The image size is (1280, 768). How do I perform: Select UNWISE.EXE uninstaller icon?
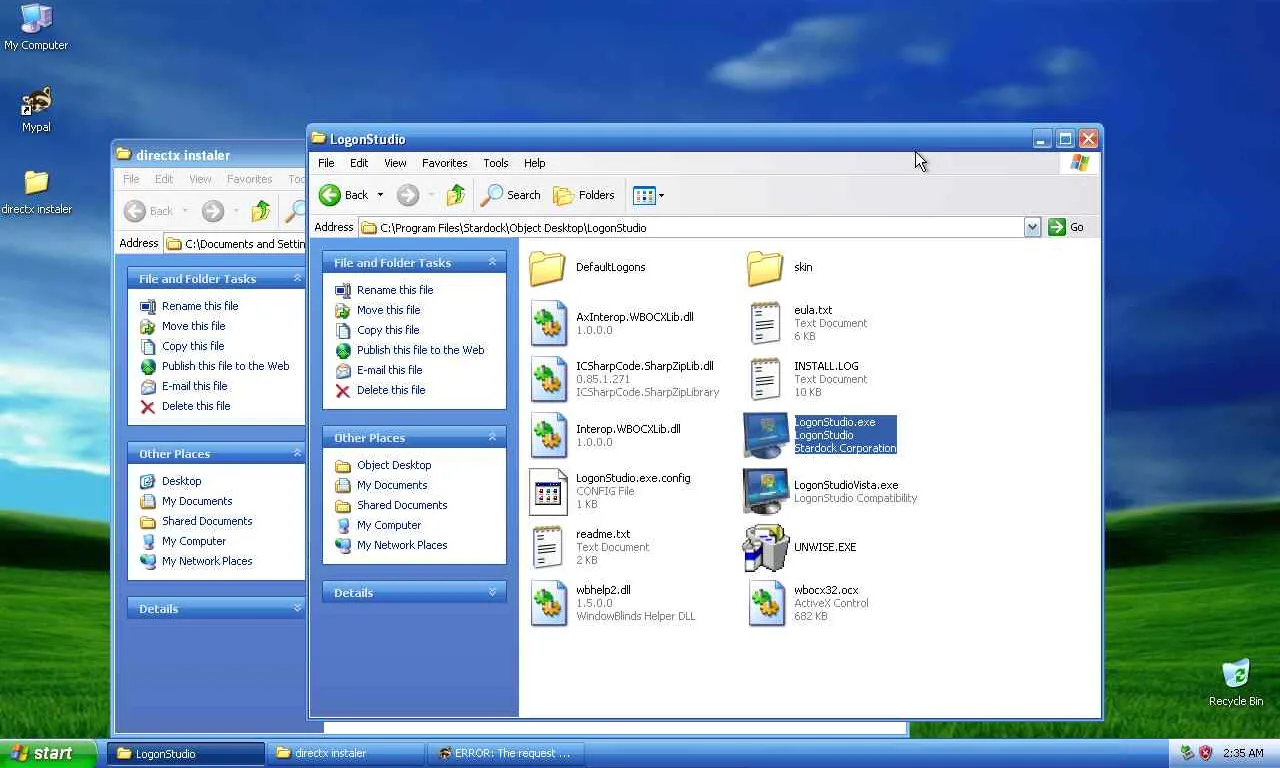point(766,547)
